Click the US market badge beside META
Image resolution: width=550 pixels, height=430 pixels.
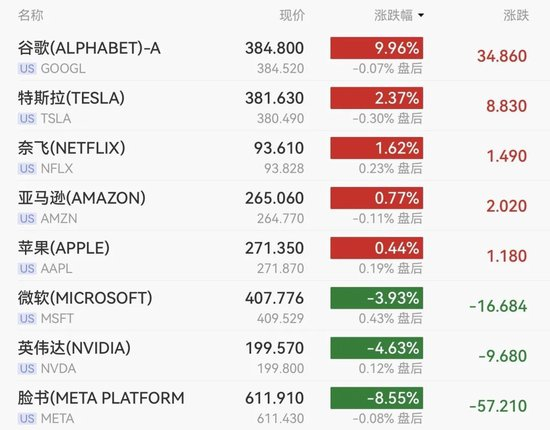tap(27, 418)
